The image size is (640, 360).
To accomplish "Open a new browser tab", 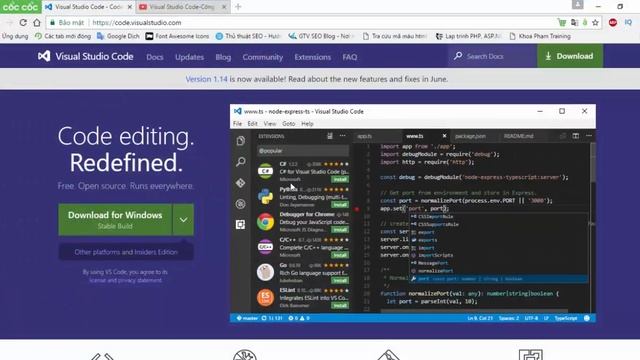I will coord(238,7).
